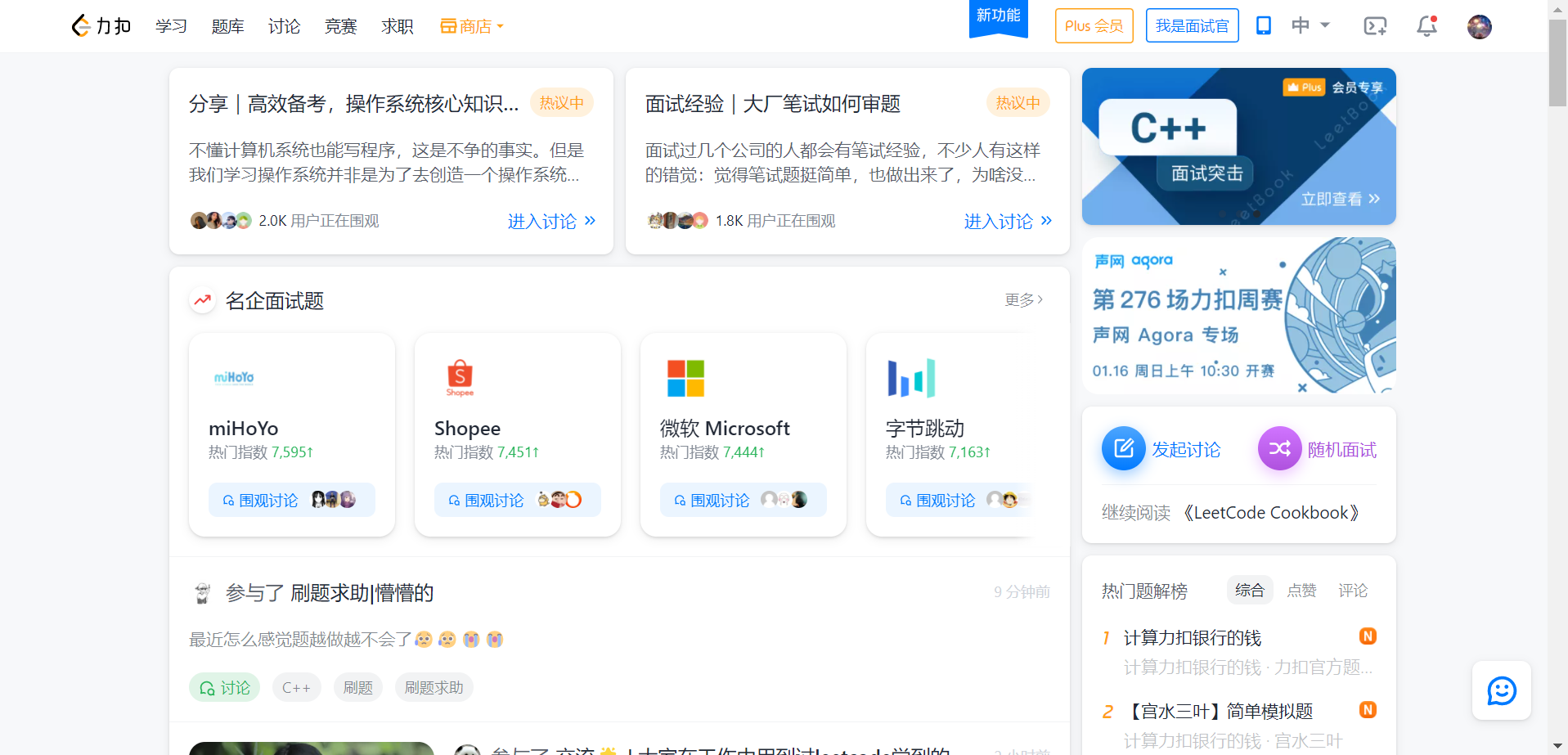Open the feedback chat smiley button

click(x=1502, y=690)
